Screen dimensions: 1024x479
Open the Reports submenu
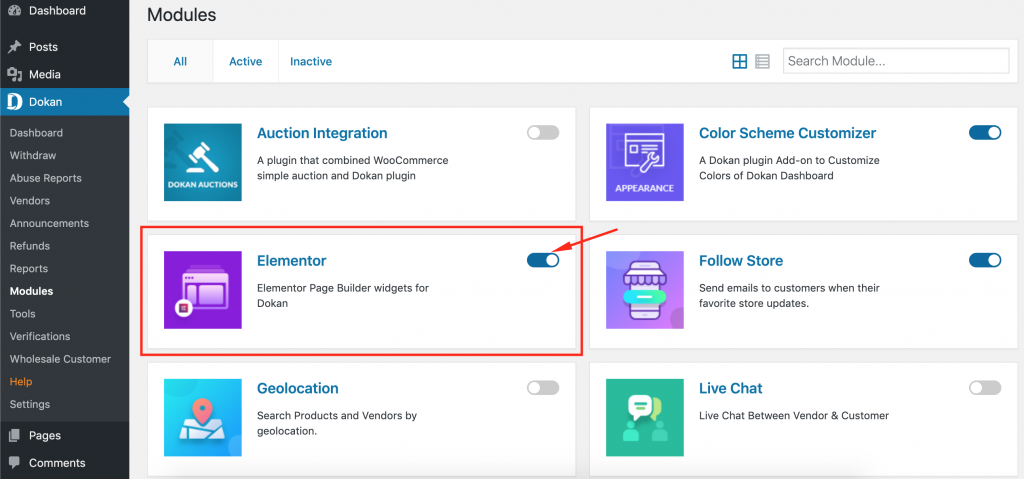[x=29, y=269]
